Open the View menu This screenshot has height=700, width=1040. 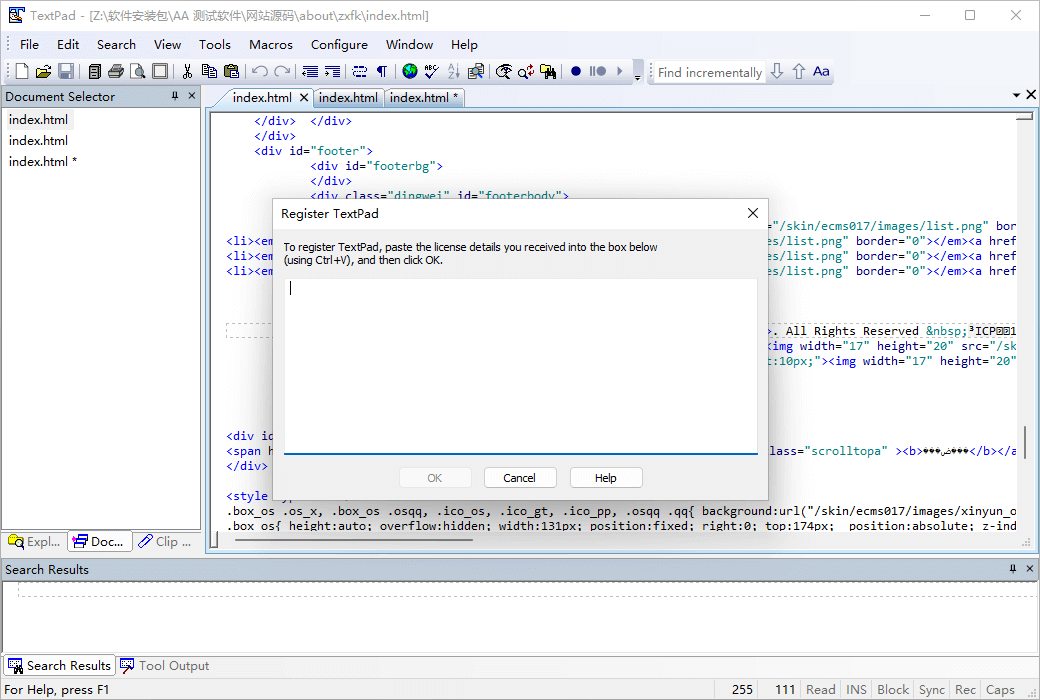click(167, 44)
